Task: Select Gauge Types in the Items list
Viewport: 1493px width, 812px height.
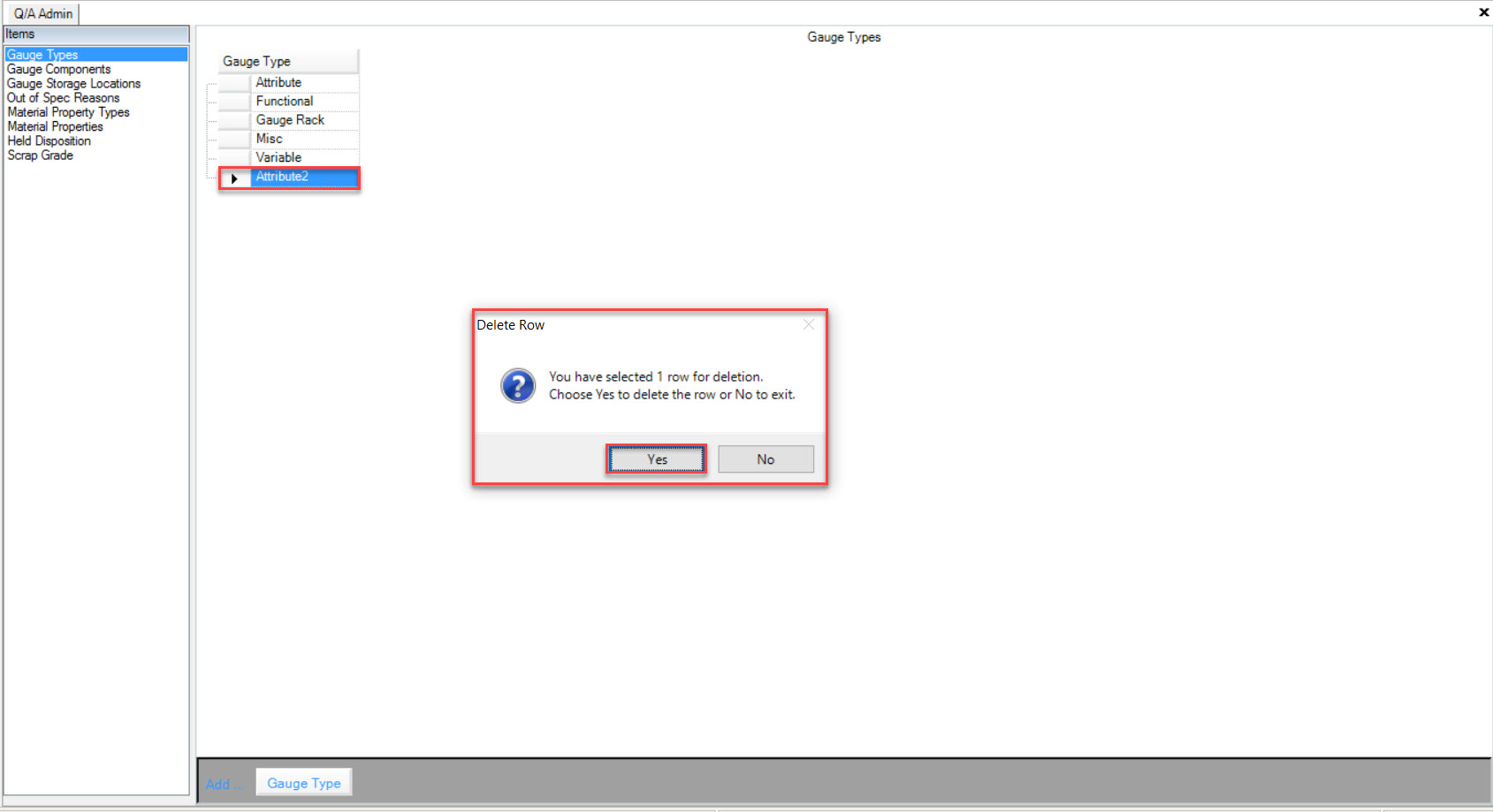Action: (x=95, y=55)
